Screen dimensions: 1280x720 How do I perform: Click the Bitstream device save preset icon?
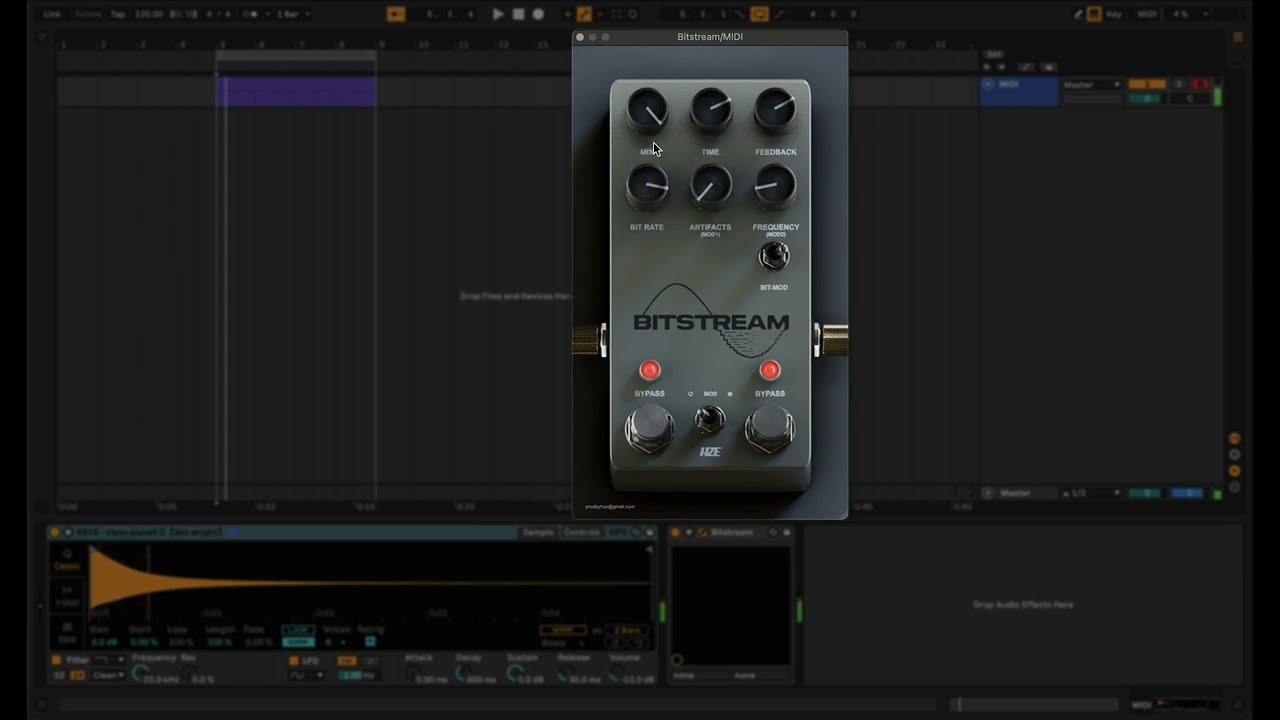coord(786,533)
